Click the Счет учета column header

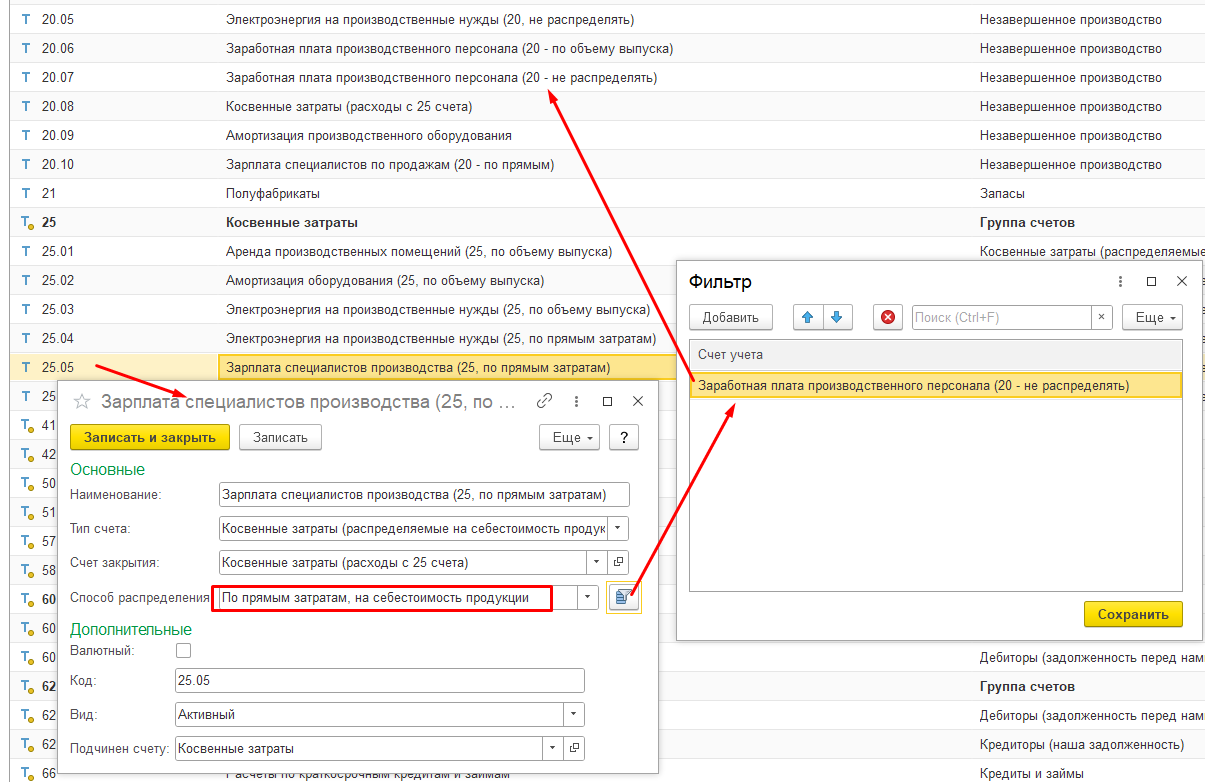coord(936,355)
